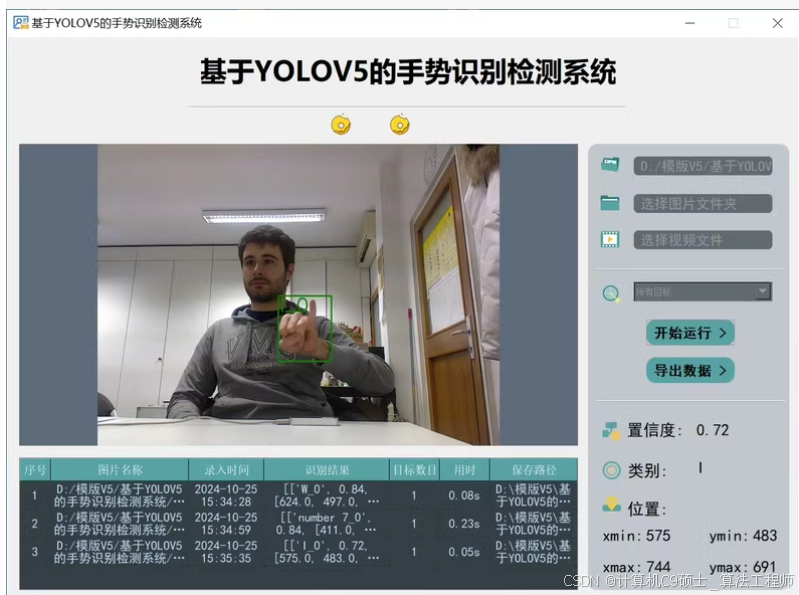Click the right yellow donut icon
Viewport: 799px width, 595px height.
(x=400, y=124)
